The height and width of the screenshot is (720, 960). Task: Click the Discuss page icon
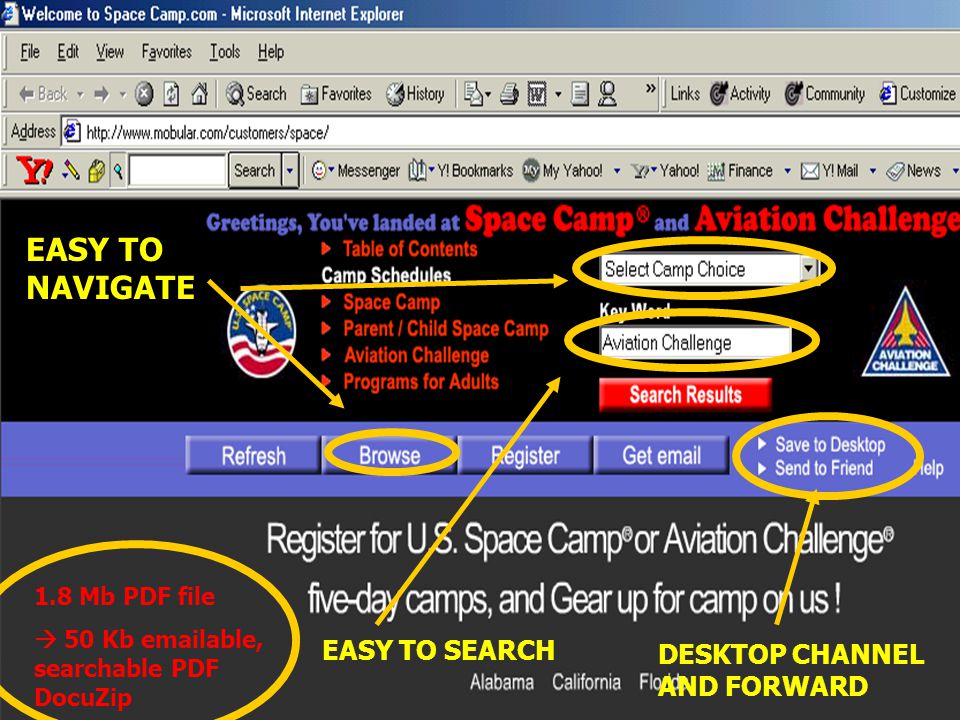point(579,94)
